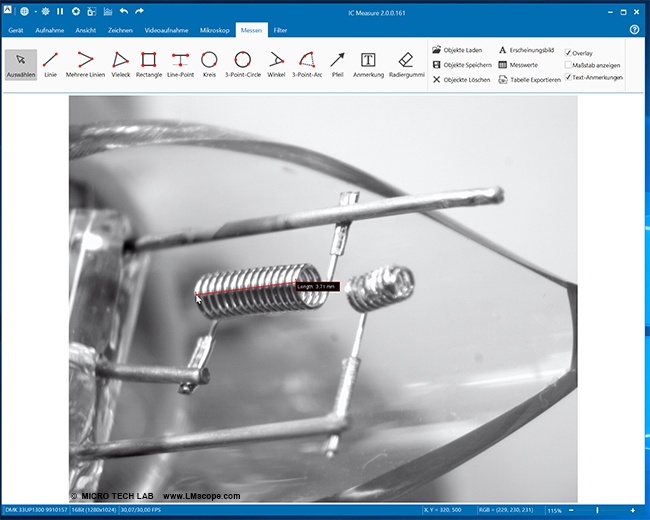Switch to the Mikroskop tab
650x520 pixels.
pos(214,31)
